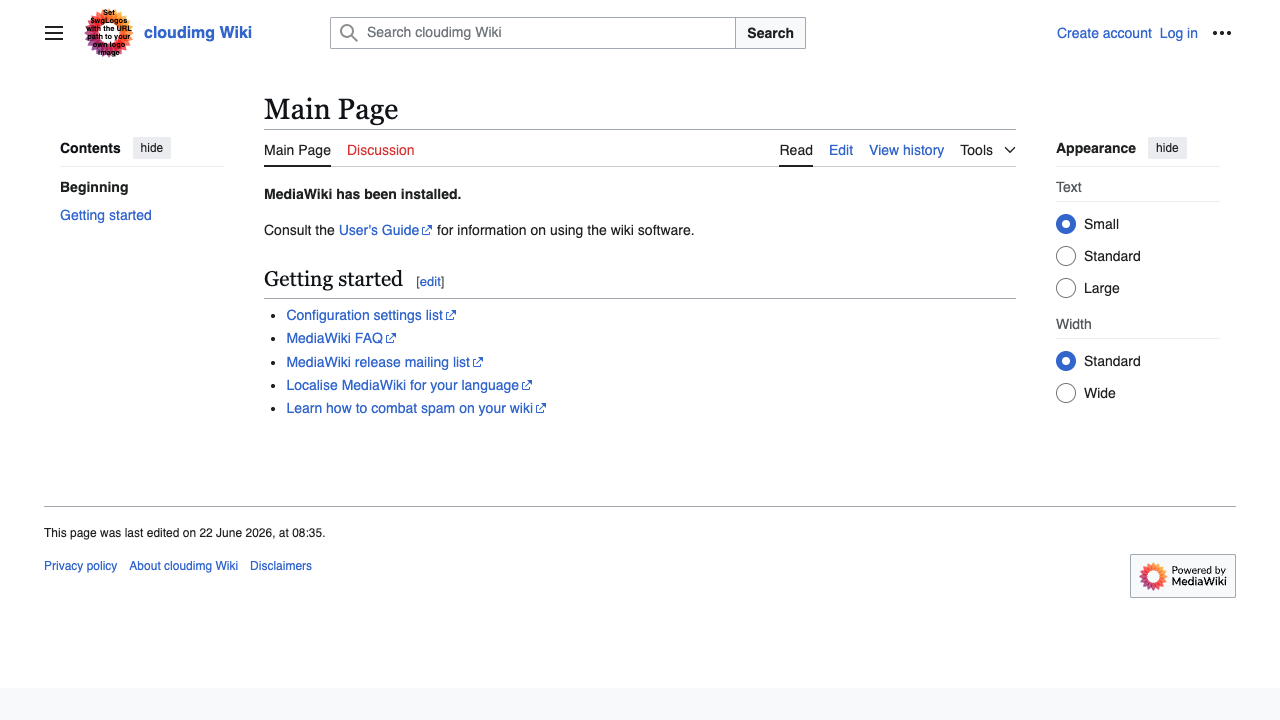This screenshot has width=1280, height=720.
Task: Click the cloudimg Wiki site title
Action: 198,32
